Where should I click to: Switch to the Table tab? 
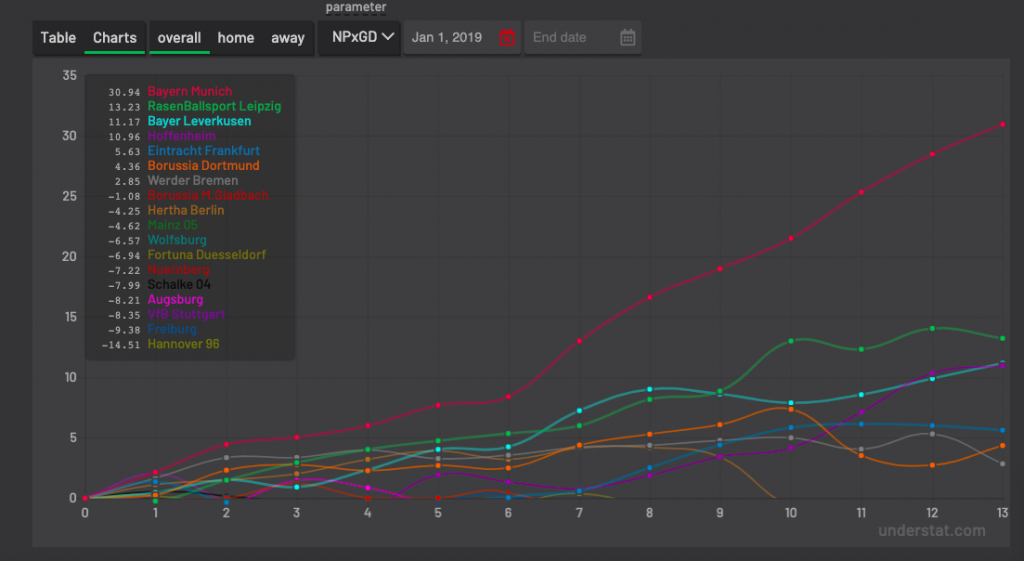coord(58,38)
